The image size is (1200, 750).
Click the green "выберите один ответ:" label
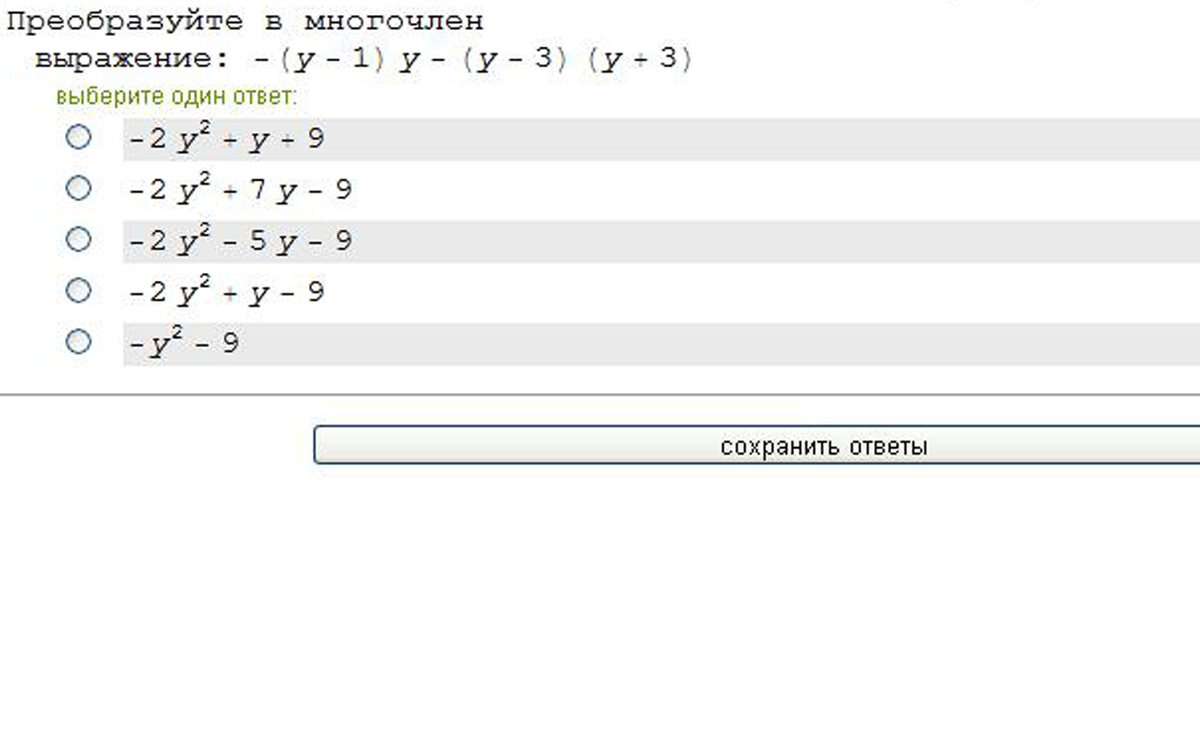coord(177,97)
